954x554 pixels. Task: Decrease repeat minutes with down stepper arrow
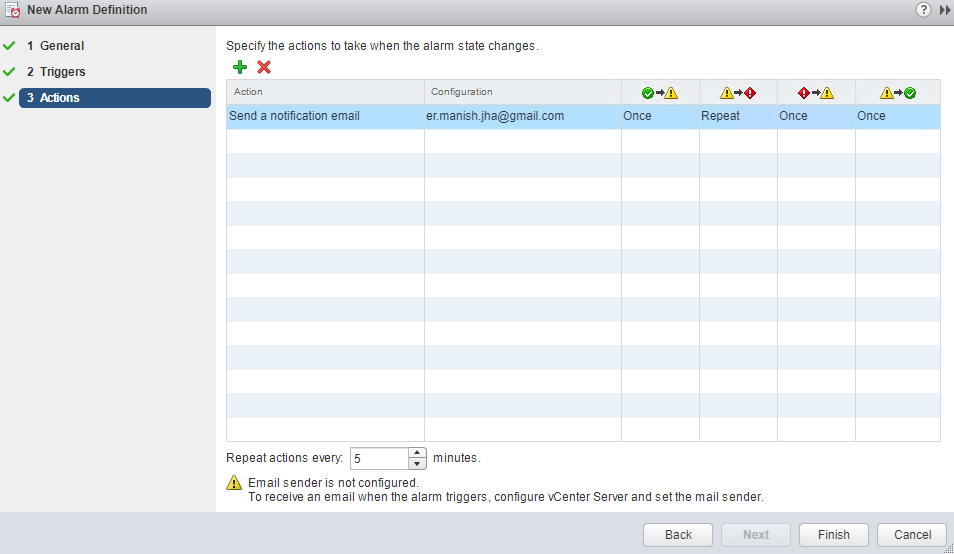coord(417,464)
